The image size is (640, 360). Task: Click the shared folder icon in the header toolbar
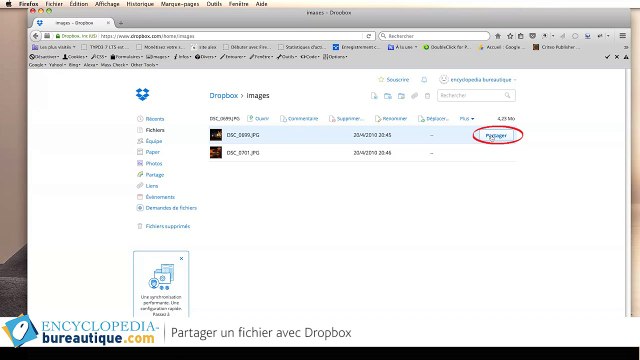(x=401, y=96)
